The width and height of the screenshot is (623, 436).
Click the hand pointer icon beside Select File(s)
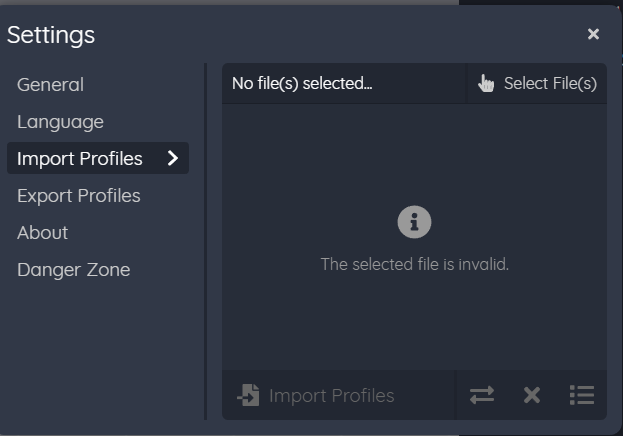[486, 83]
